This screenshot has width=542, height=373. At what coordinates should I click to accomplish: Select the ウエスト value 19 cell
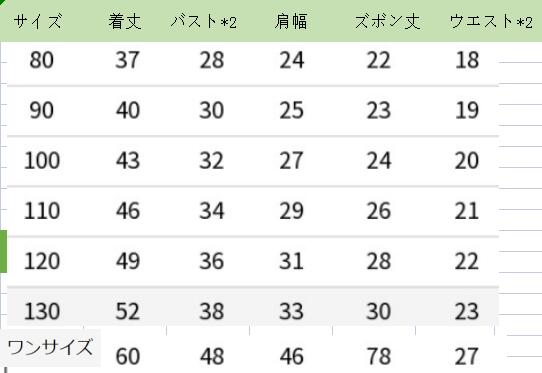coord(467,110)
